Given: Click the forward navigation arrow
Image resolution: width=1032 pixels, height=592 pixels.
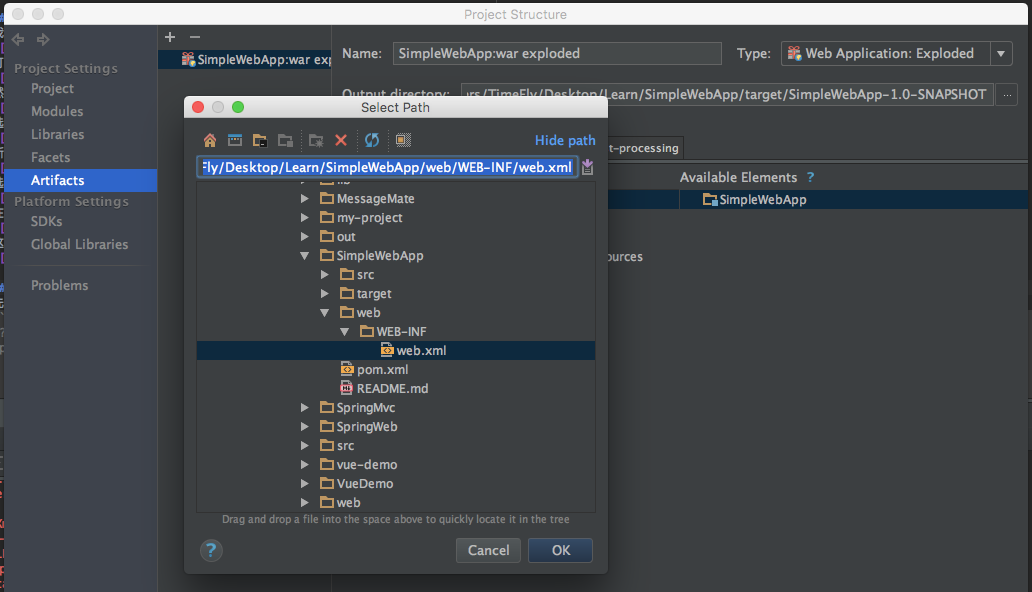Looking at the screenshot, I should pyautogui.click(x=43, y=40).
